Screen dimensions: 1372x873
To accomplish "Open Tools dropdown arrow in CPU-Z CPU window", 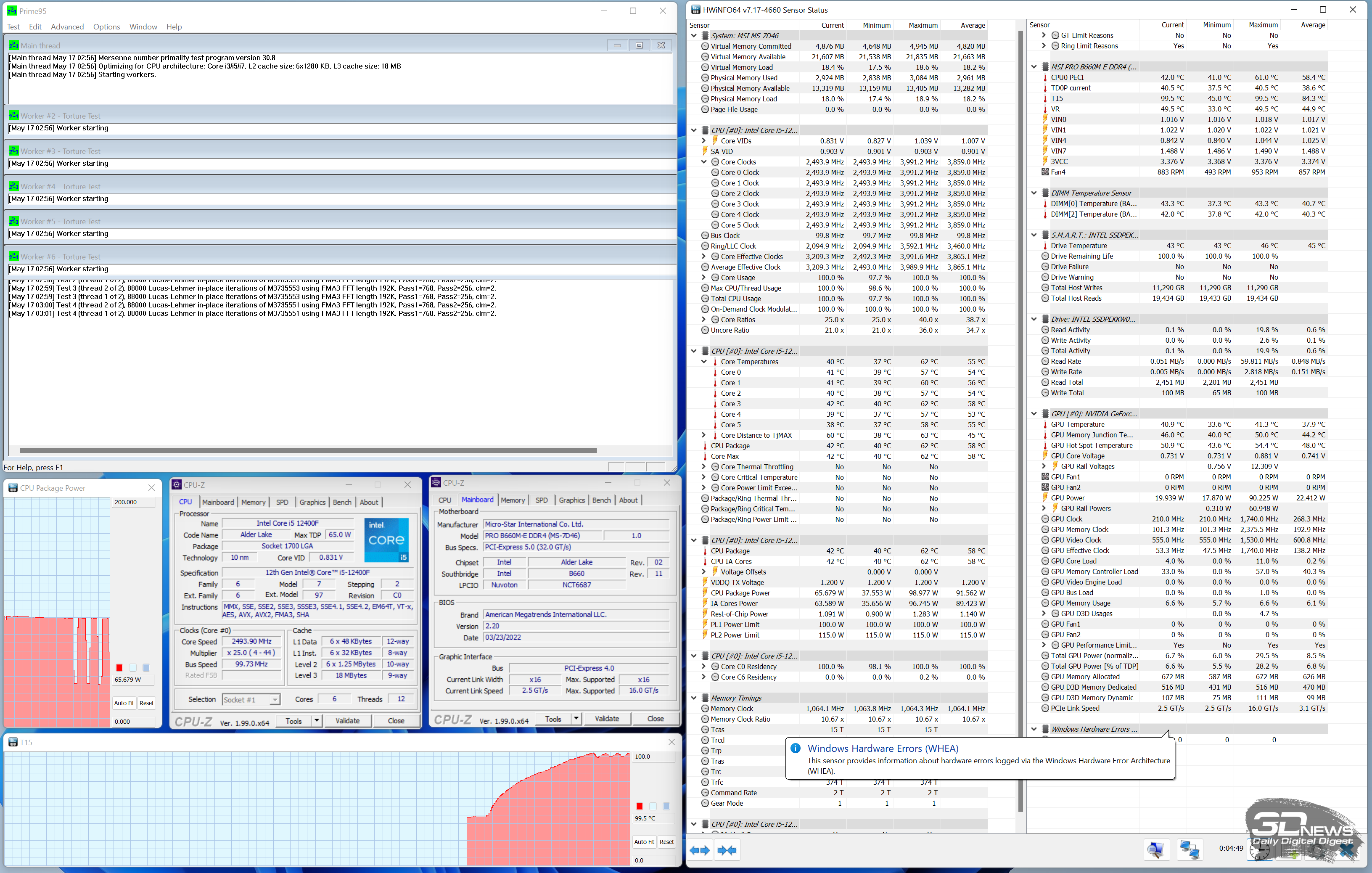I will click(x=317, y=720).
